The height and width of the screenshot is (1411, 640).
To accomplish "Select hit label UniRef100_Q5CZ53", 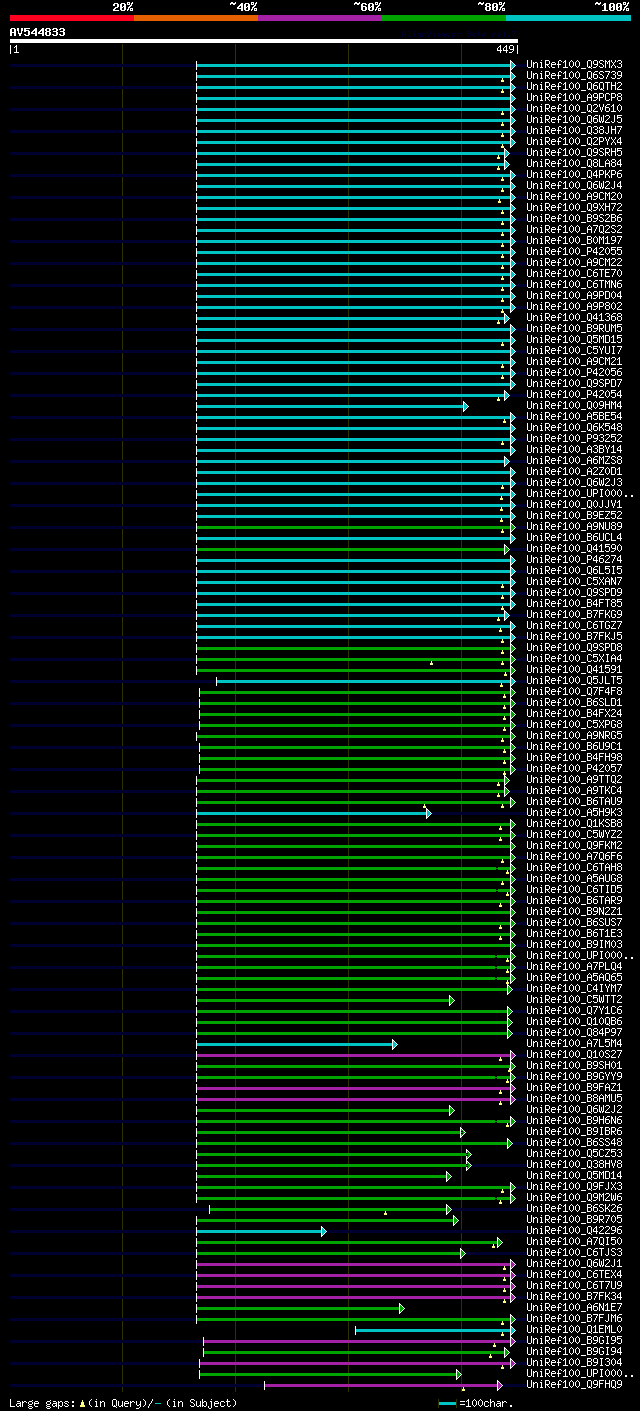I will pyautogui.click(x=573, y=1153).
